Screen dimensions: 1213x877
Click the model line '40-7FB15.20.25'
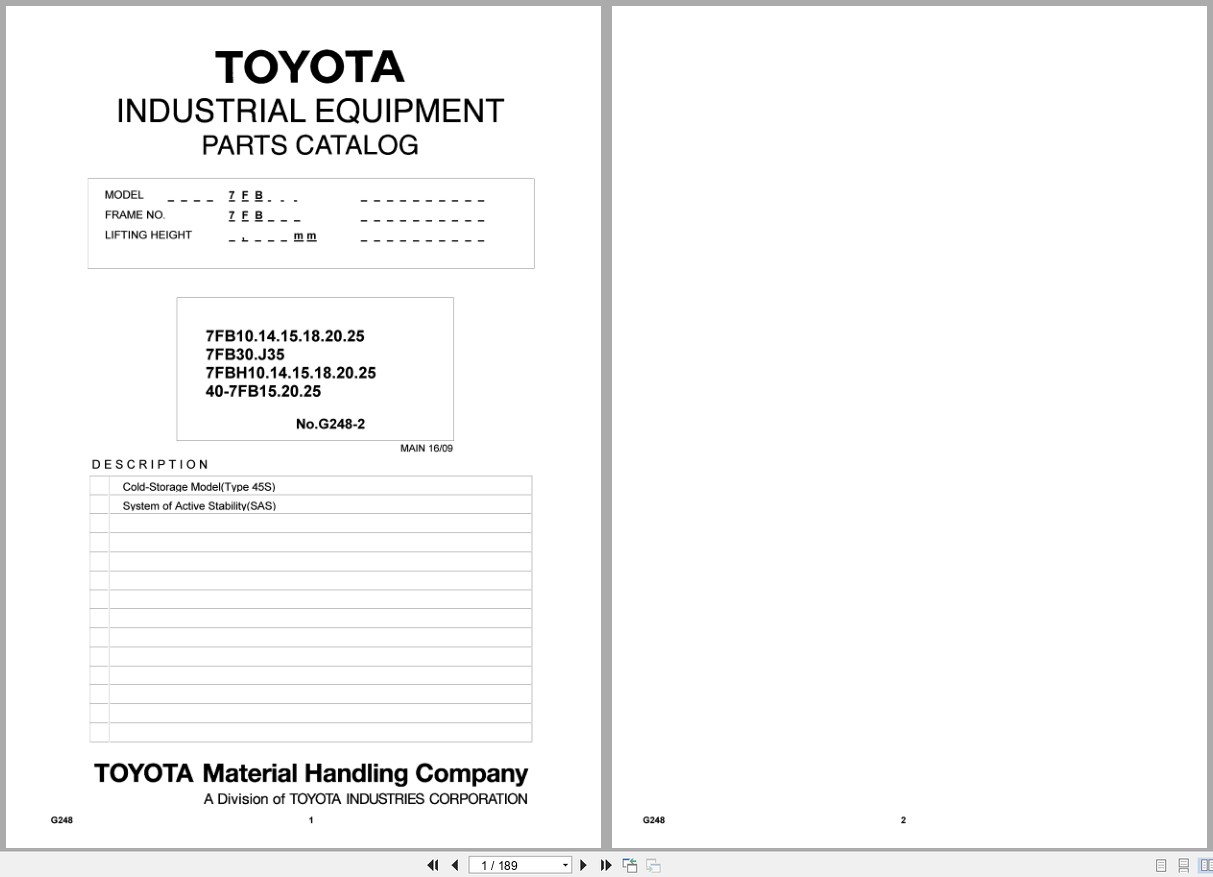pyautogui.click(x=263, y=391)
